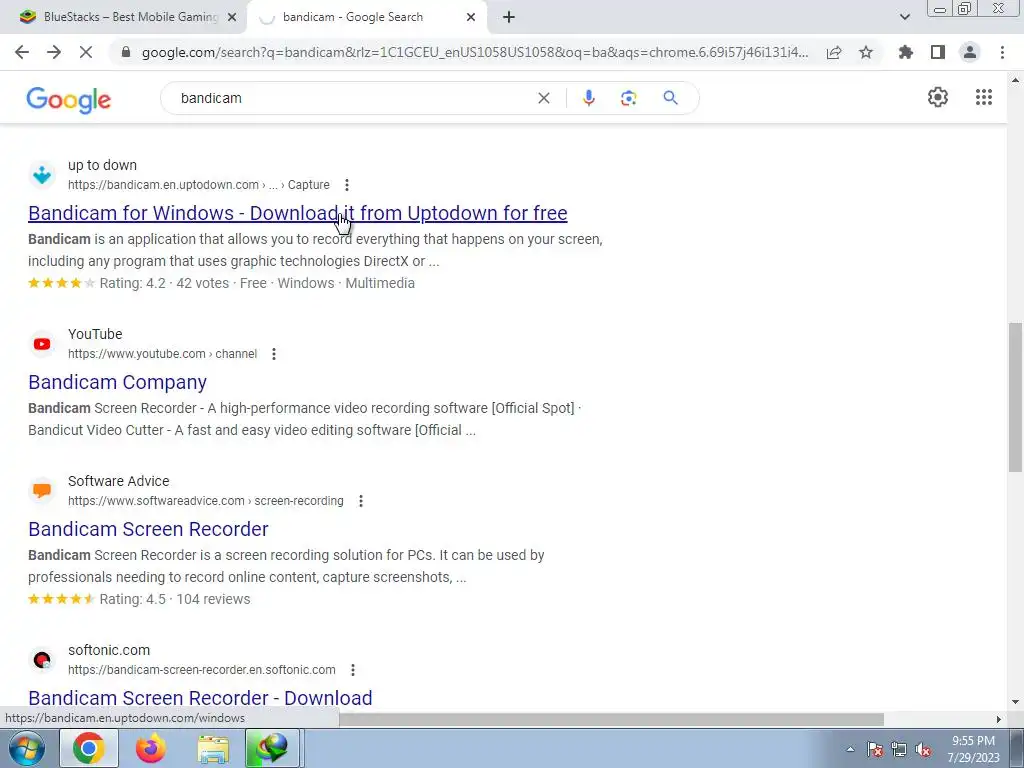
Task: Click the scroll-down arrow
Action: [x=1015, y=702]
